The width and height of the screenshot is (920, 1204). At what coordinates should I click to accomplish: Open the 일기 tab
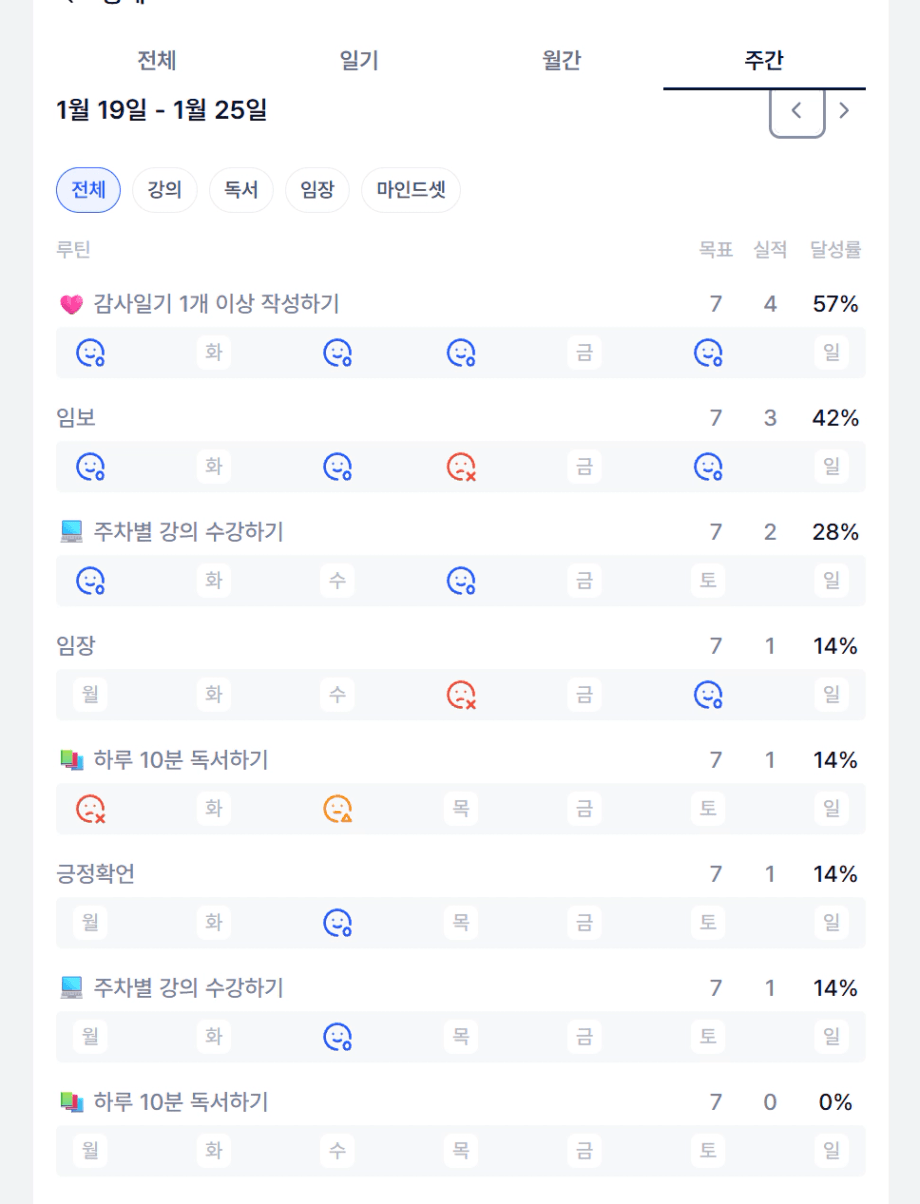pos(359,61)
